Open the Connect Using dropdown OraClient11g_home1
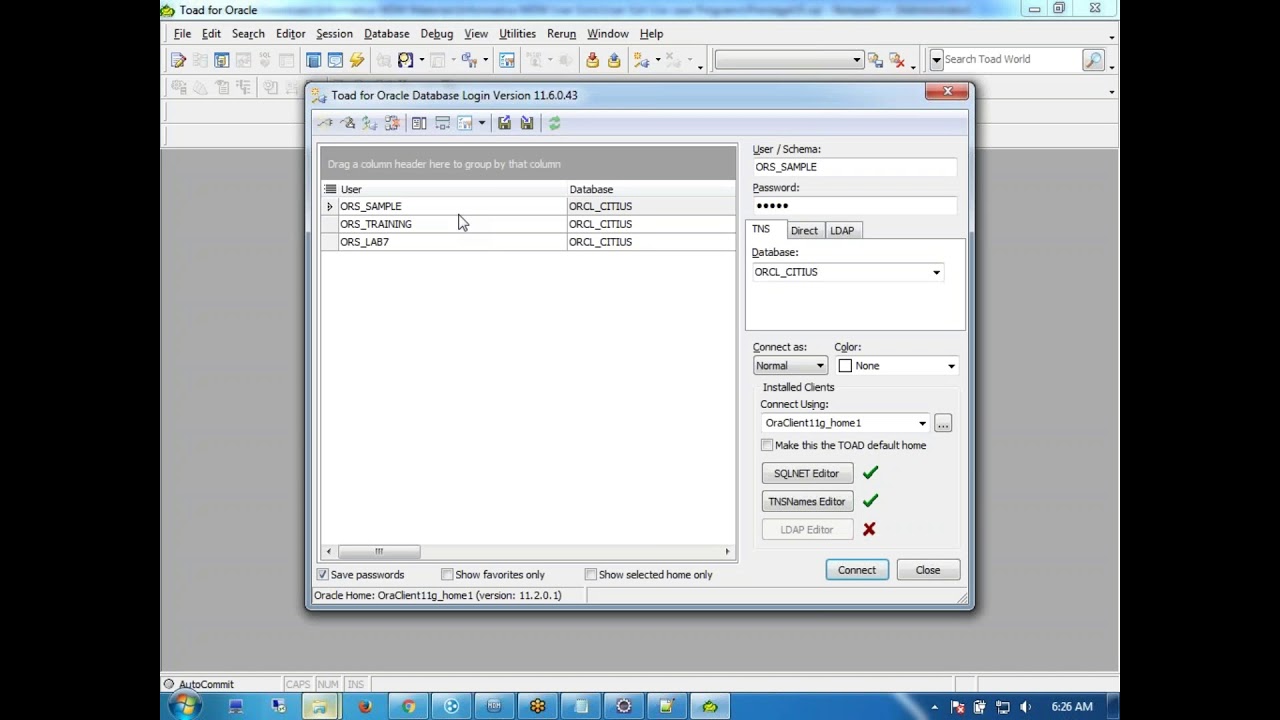Image resolution: width=1280 pixels, height=720 pixels. pyautogui.click(x=922, y=423)
